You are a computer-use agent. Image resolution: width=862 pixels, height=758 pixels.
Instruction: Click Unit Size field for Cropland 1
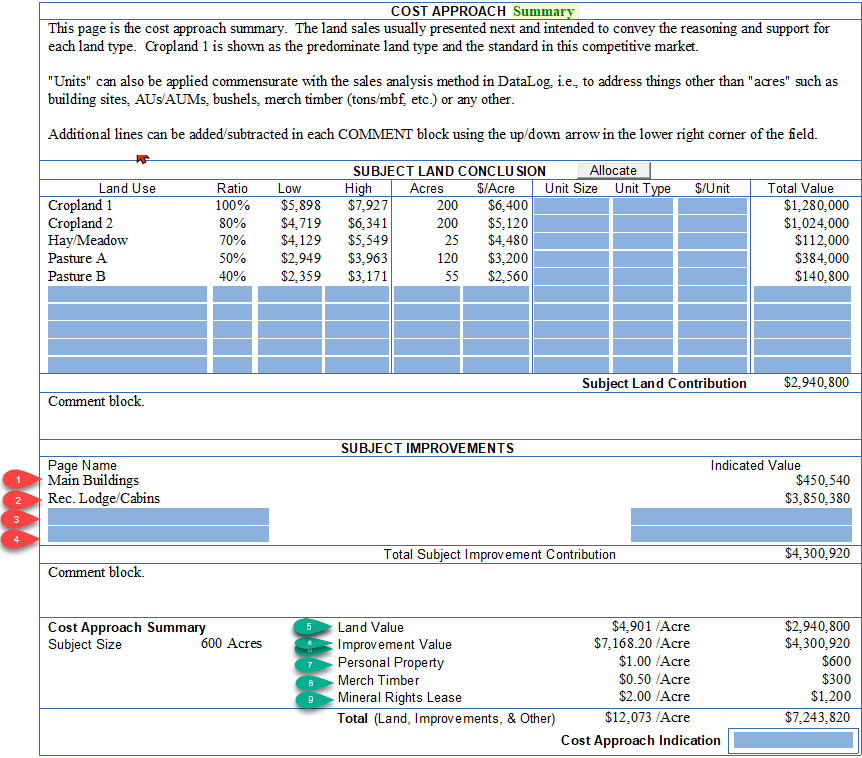[571, 205]
